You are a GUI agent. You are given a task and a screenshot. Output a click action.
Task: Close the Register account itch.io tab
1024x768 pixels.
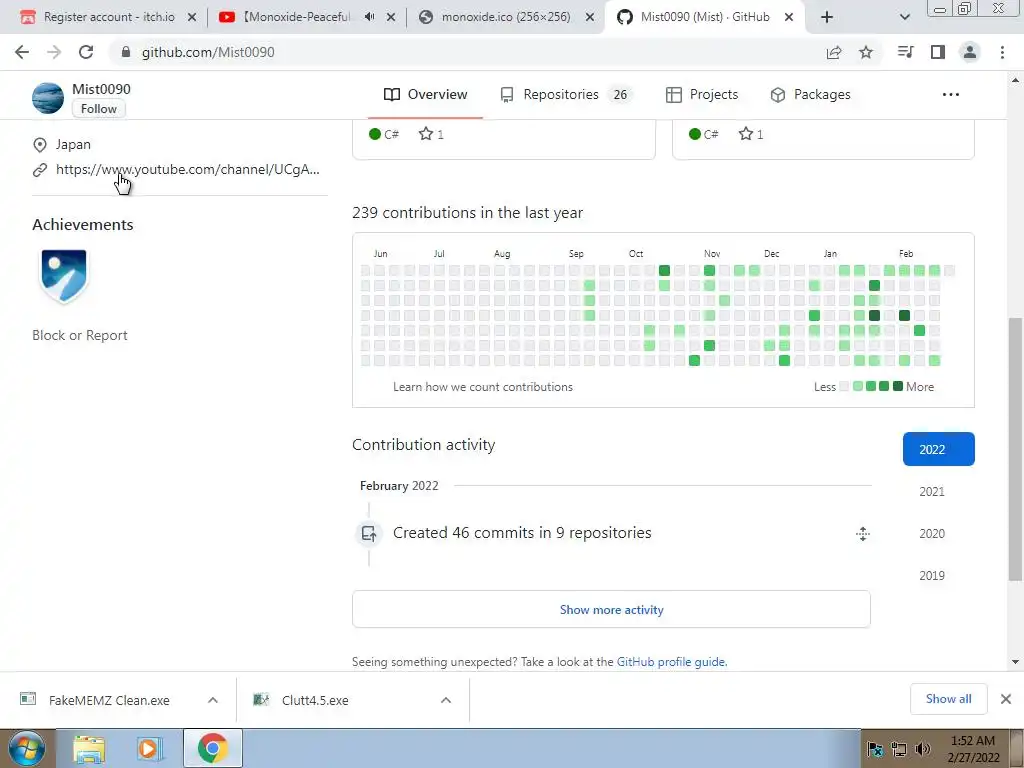192,18
